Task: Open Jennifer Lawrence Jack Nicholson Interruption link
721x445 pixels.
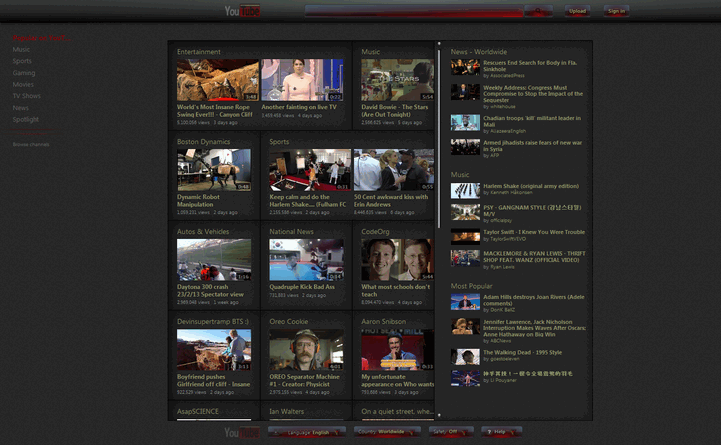Action: tap(534, 328)
